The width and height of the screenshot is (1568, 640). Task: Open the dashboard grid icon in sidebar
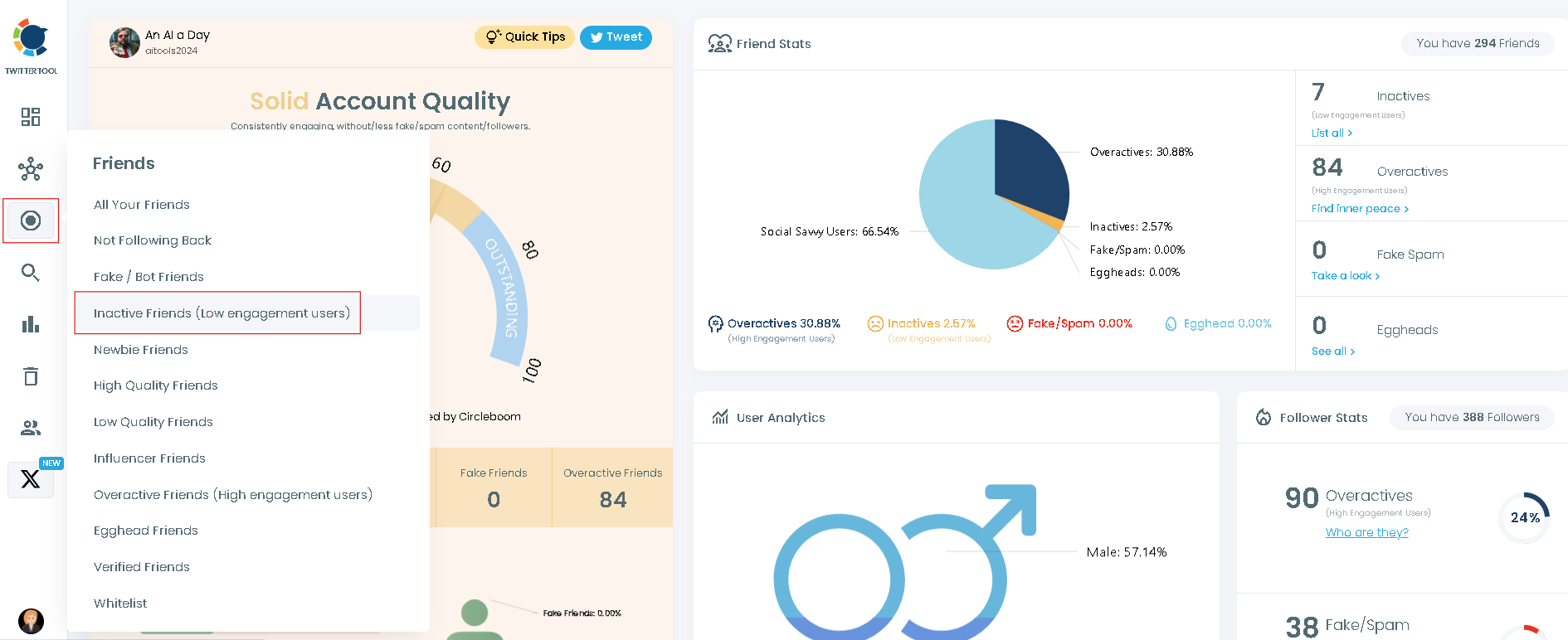(x=31, y=117)
